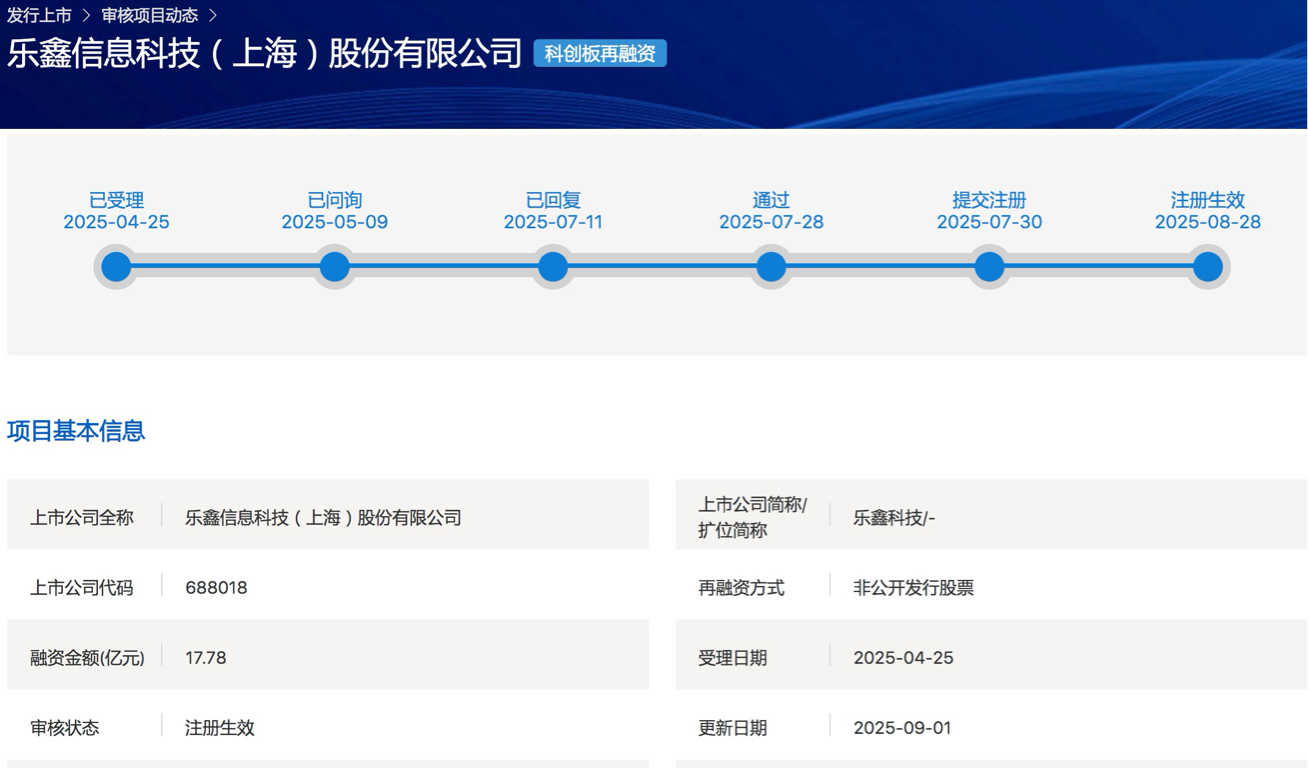The image size is (1308, 768).
Task: Select the 更新日期 value 2025-09-01
Action: coord(902,728)
